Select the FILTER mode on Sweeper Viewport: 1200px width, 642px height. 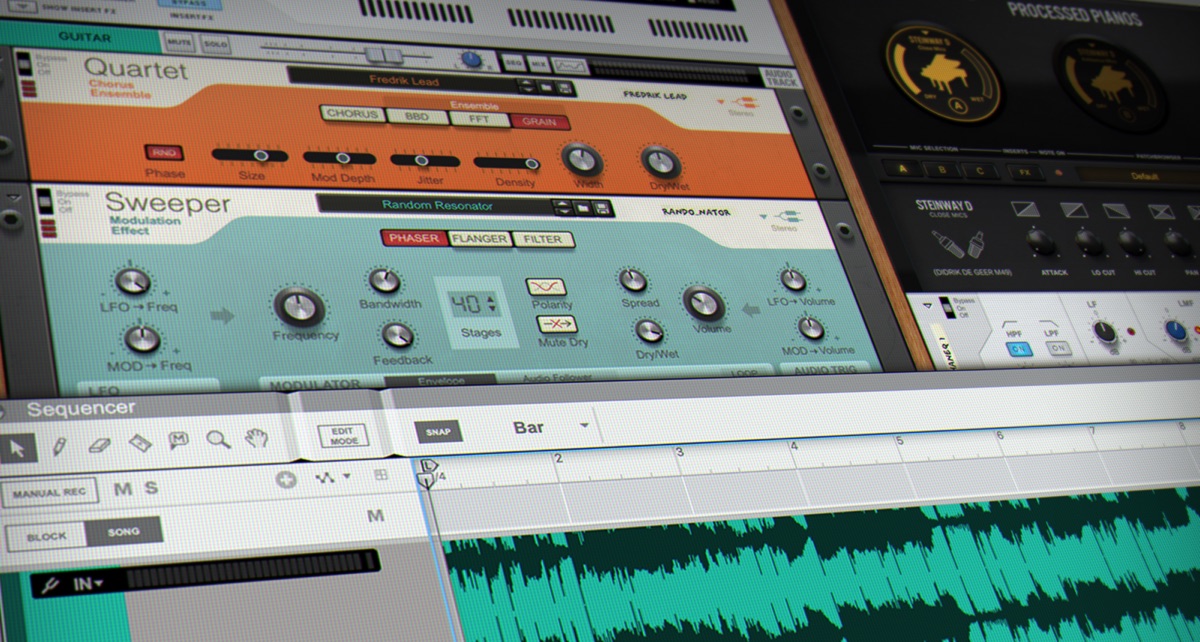coord(543,239)
